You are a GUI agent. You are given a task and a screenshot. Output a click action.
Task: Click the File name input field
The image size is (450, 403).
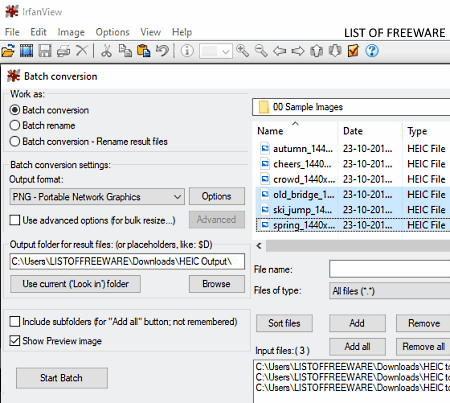[389, 269]
